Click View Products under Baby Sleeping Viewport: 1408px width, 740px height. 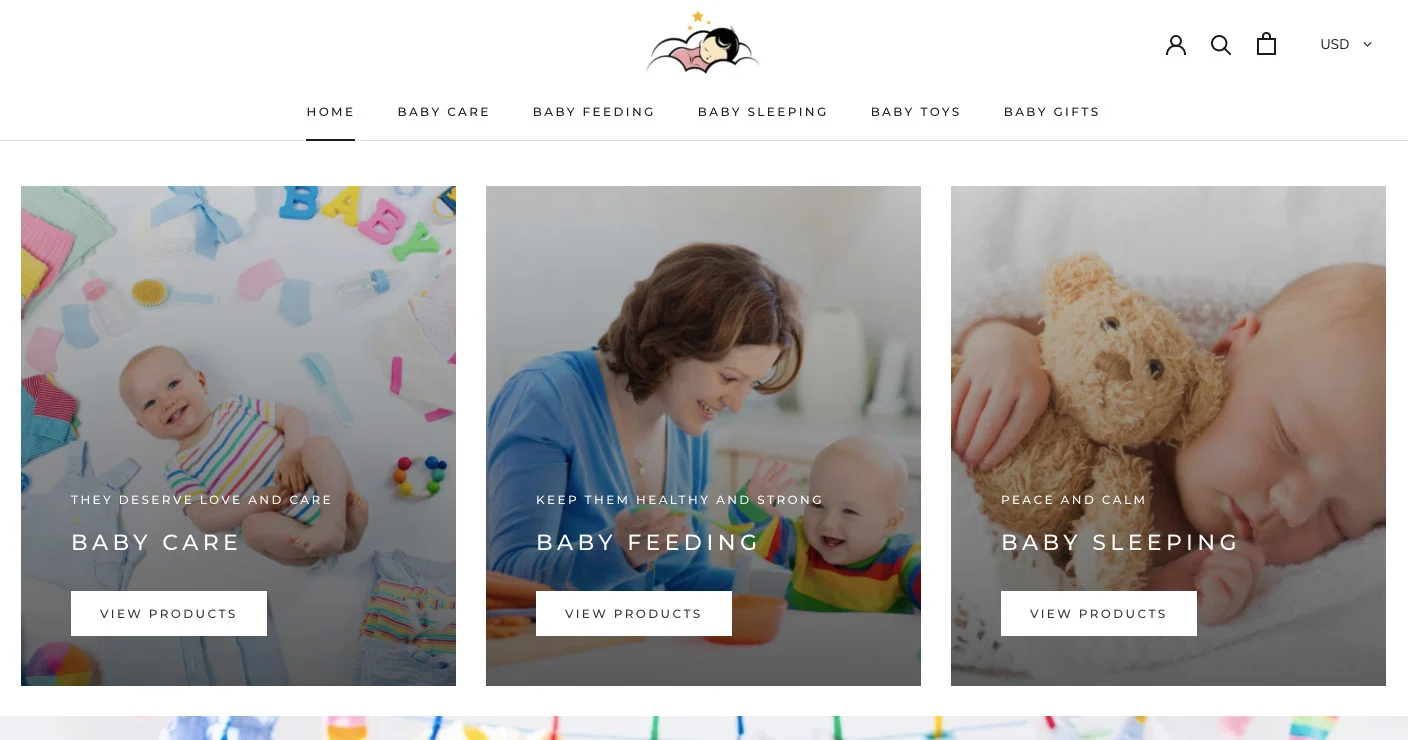1099,613
